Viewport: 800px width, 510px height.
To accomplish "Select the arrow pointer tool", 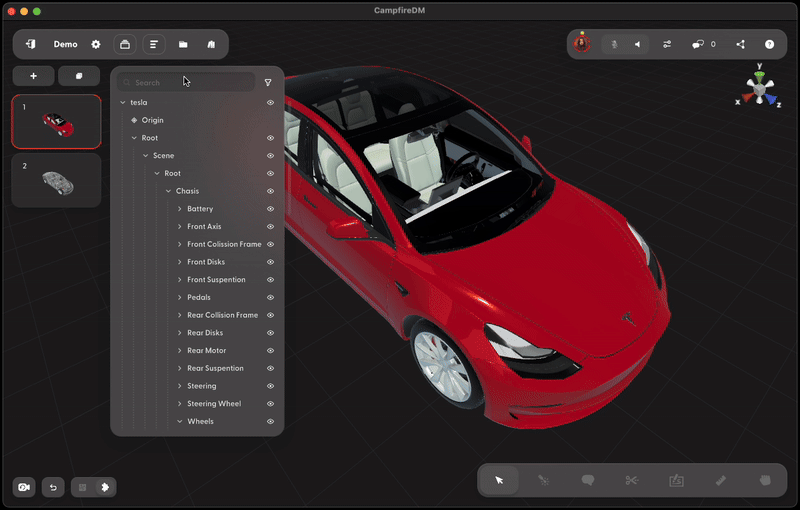I will point(499,480).
